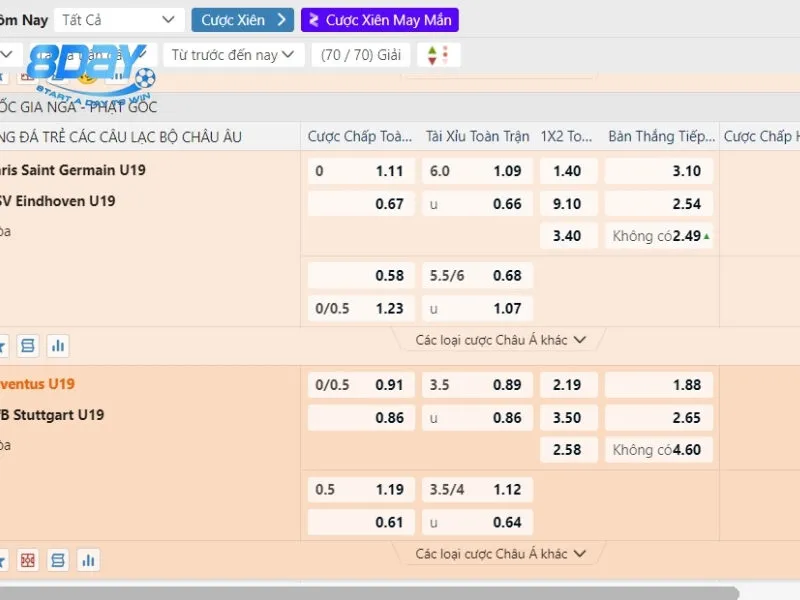Pick over 6.0 odds 1.09
800x600 pixels.
tap(477, 171)
